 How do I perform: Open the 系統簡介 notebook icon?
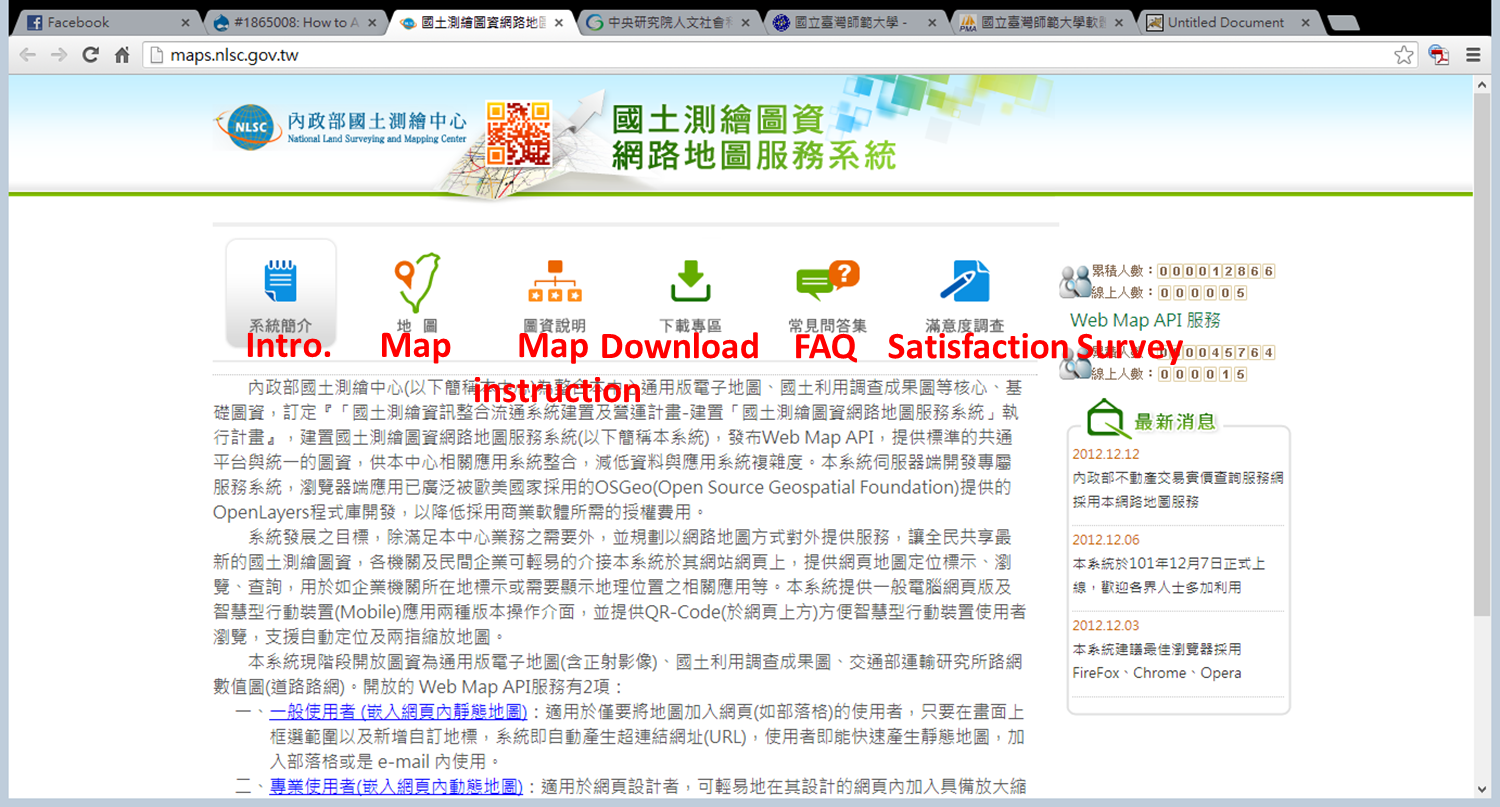281,282
